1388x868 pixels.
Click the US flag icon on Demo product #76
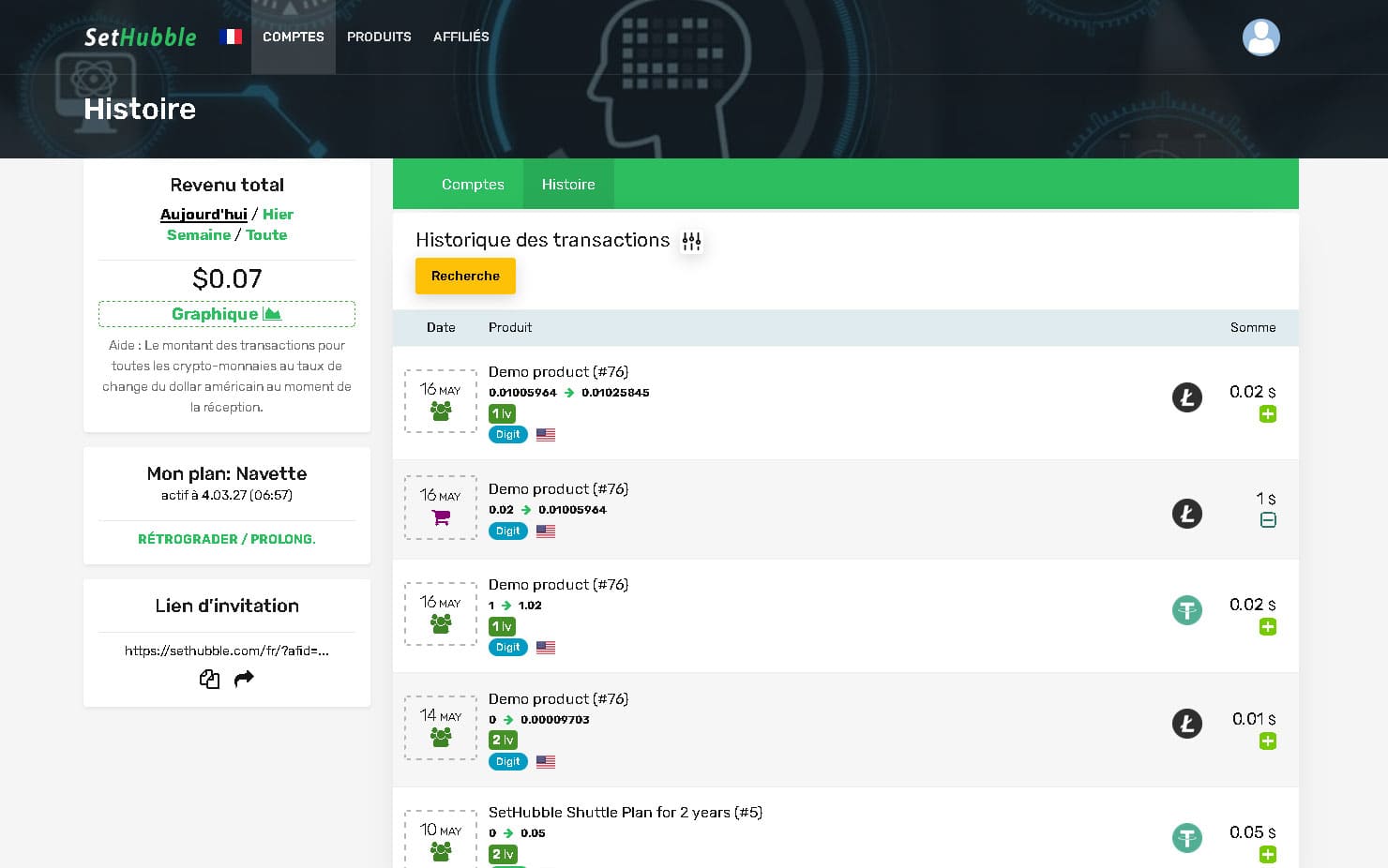coord(546,434)
